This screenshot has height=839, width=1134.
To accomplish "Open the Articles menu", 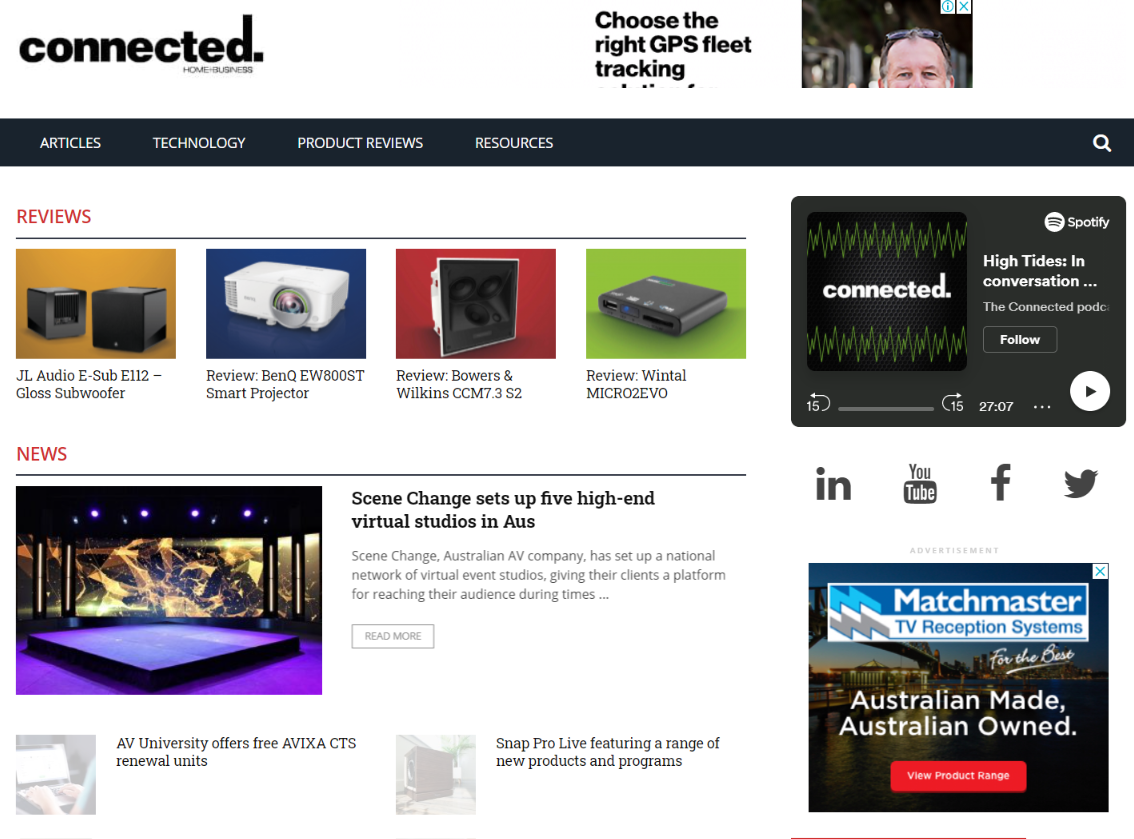I will [x=70, y=143].
